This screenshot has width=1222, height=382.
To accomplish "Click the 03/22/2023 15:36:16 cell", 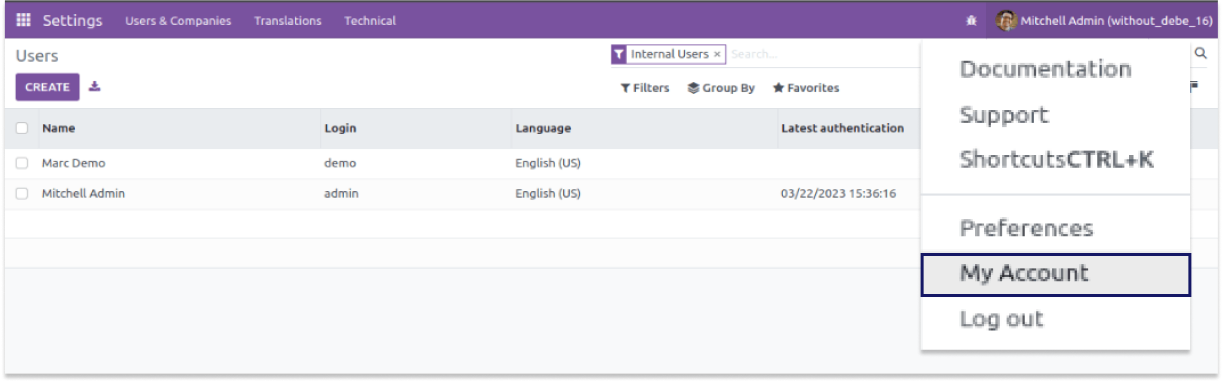I will point(838,194).
